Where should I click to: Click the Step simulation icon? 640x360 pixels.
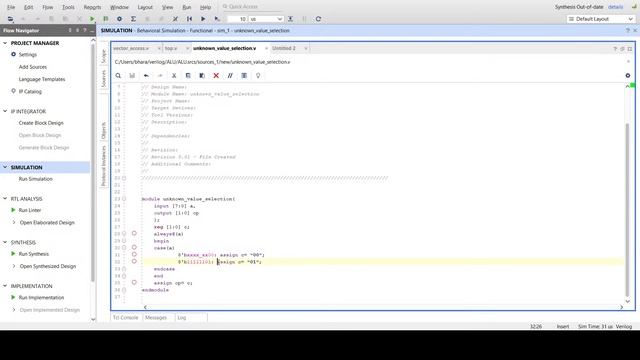(290, 19)
